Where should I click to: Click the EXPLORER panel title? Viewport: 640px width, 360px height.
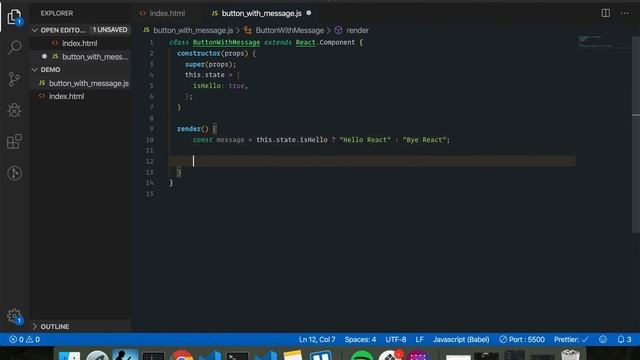point(57,13)
